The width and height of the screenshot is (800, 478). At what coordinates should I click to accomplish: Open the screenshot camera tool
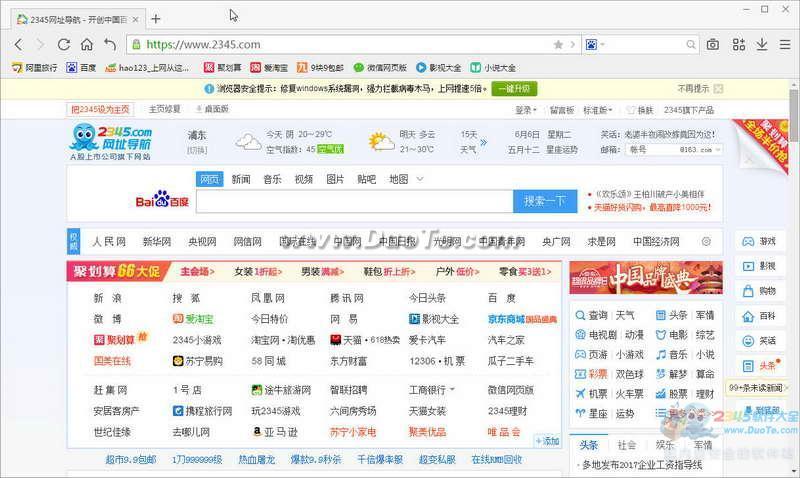tap(713, 45)
